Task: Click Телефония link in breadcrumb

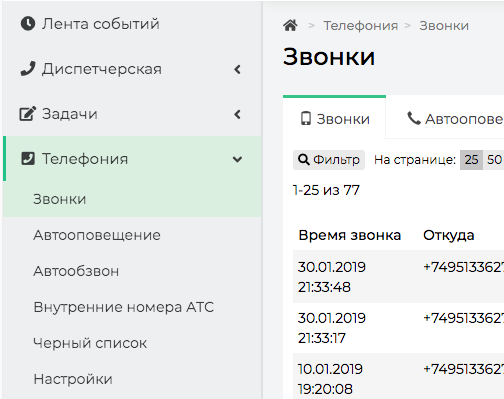Action: [361, 26]
